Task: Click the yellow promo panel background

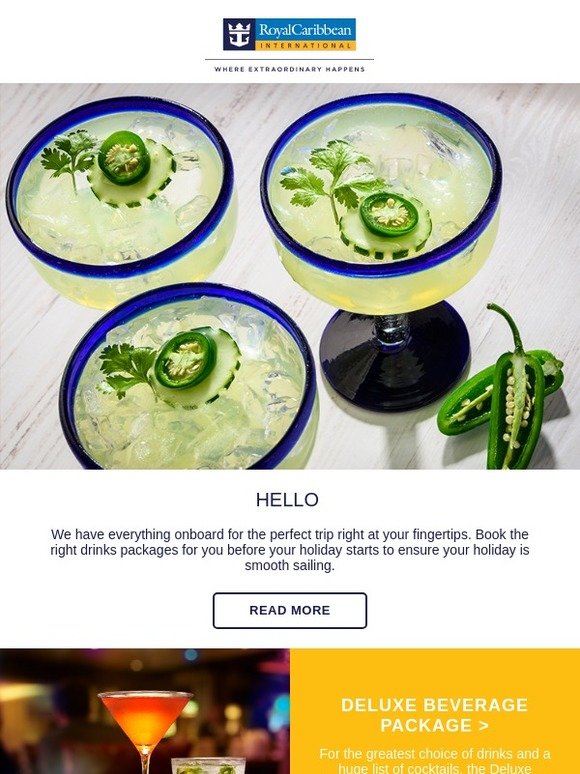Action: point(434,671)
